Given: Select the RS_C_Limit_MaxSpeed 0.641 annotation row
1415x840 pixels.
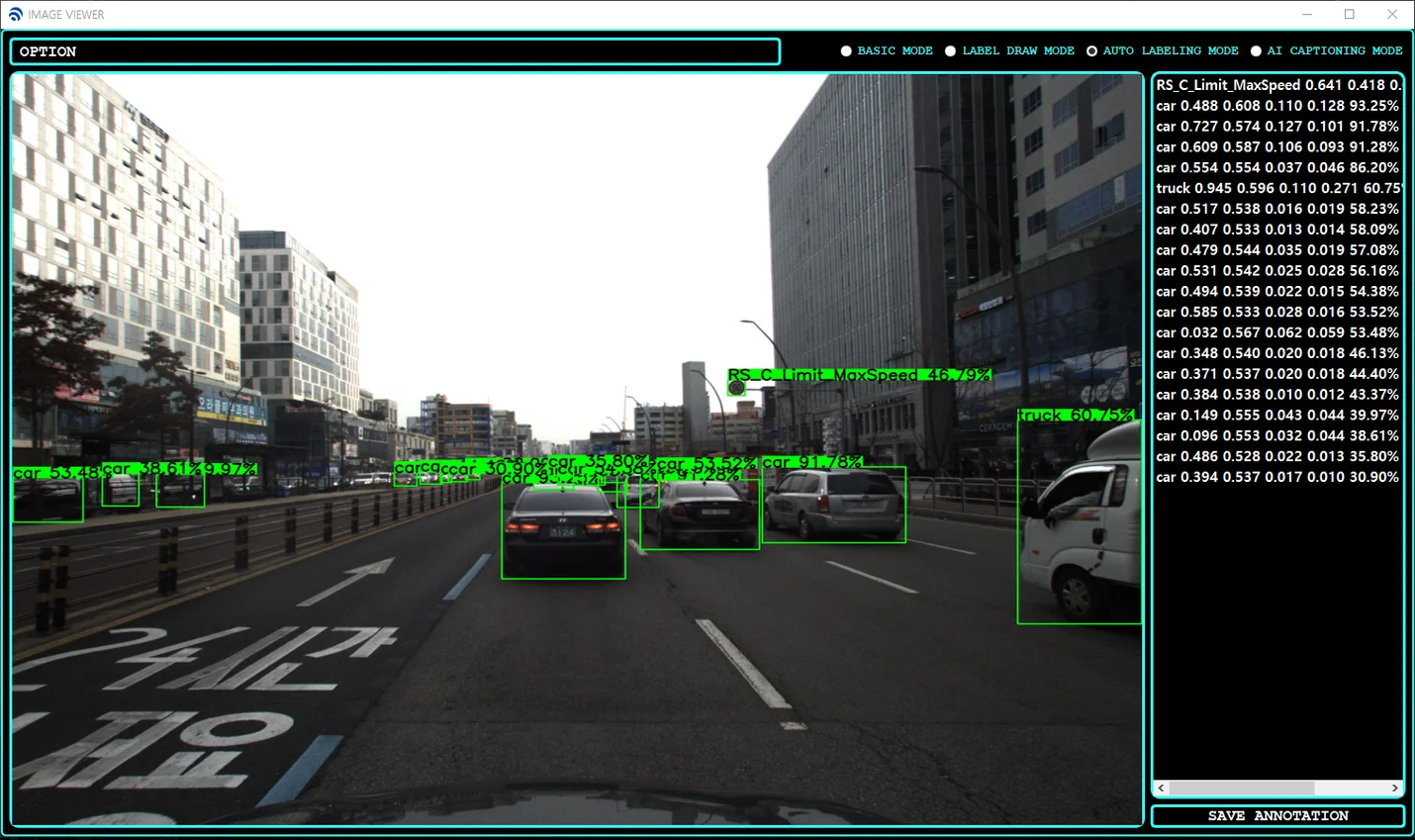Looking at the screenshot, I should [x=1278, y=85].
